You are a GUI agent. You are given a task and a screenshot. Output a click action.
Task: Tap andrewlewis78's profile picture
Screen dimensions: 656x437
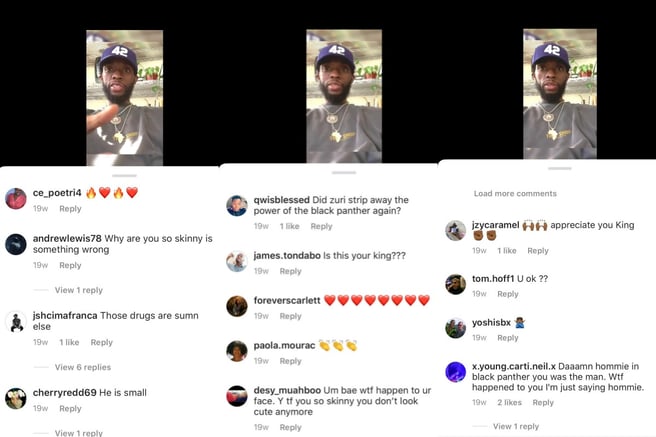(x=16, y=244)
